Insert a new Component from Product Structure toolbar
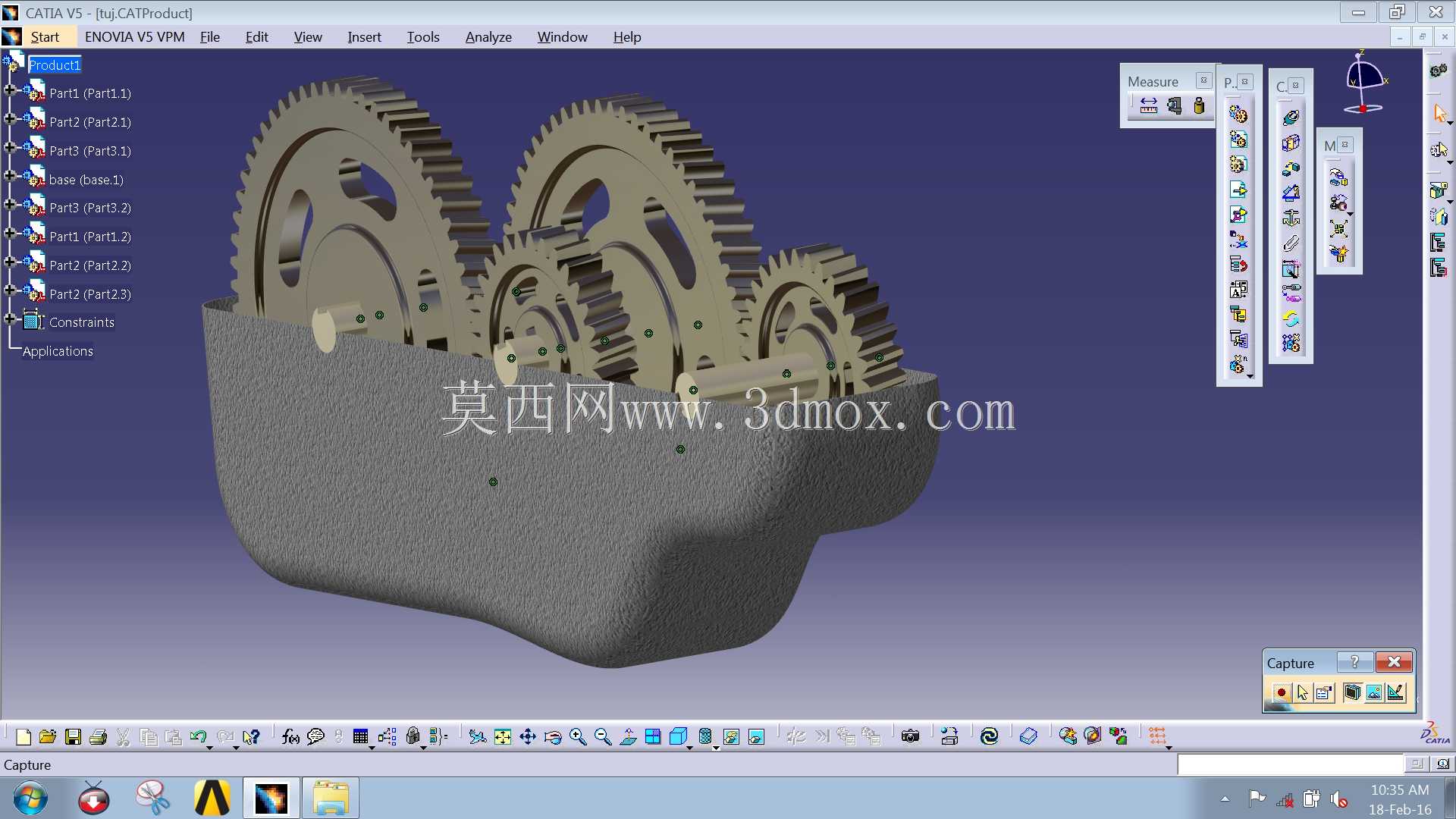 1238,115
